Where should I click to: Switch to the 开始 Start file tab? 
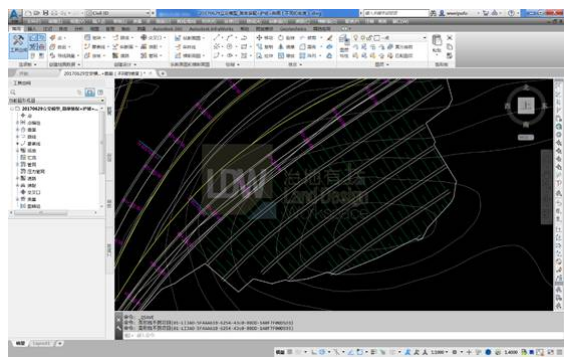pyautogui.click(x=24, y=73)
